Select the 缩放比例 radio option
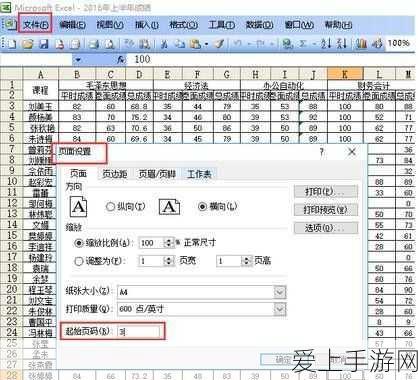Screen dimensions: 418x380 79,243
